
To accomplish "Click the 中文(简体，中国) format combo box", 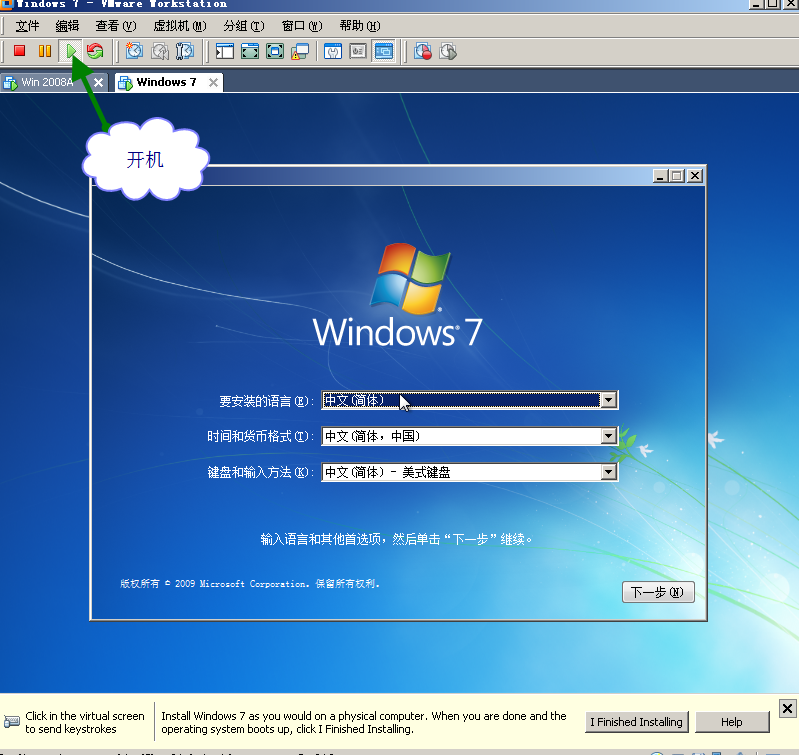I will 469,436.
